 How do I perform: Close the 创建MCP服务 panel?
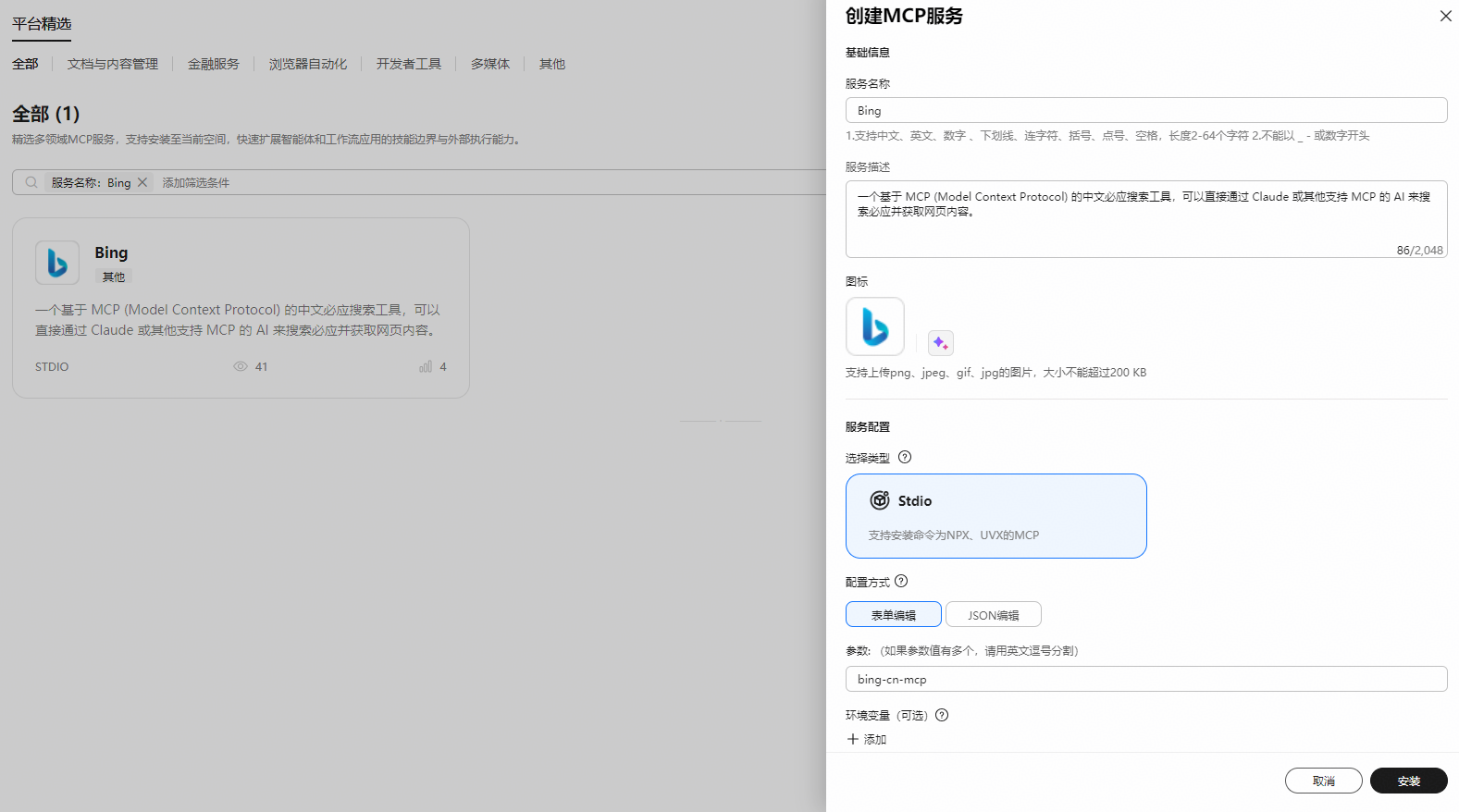1445,16
